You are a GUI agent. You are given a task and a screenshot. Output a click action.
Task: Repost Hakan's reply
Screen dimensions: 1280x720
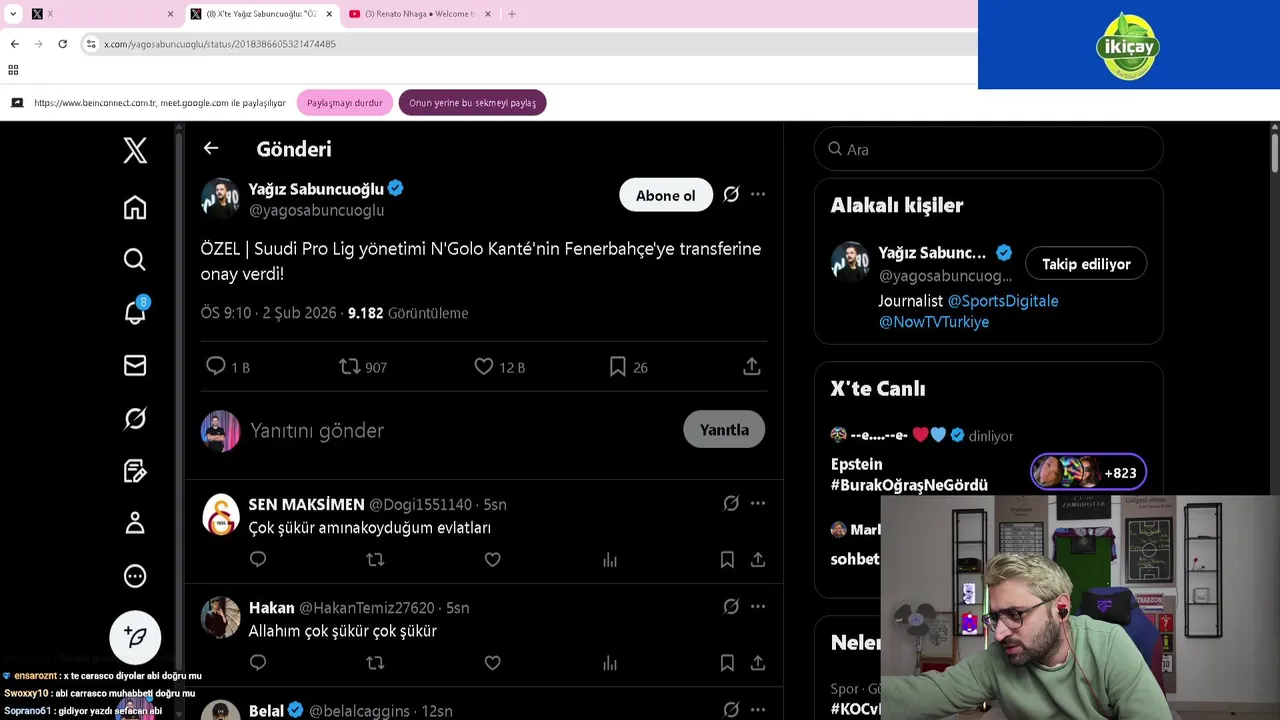(x=375, y=663)
